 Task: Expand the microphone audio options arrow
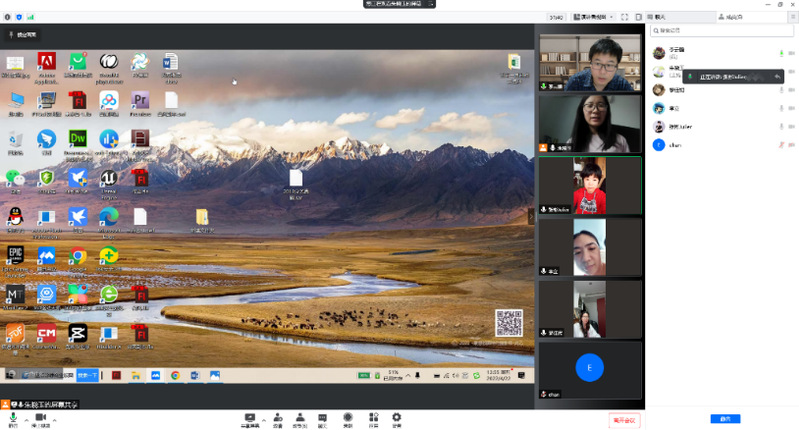coord(26,420)
